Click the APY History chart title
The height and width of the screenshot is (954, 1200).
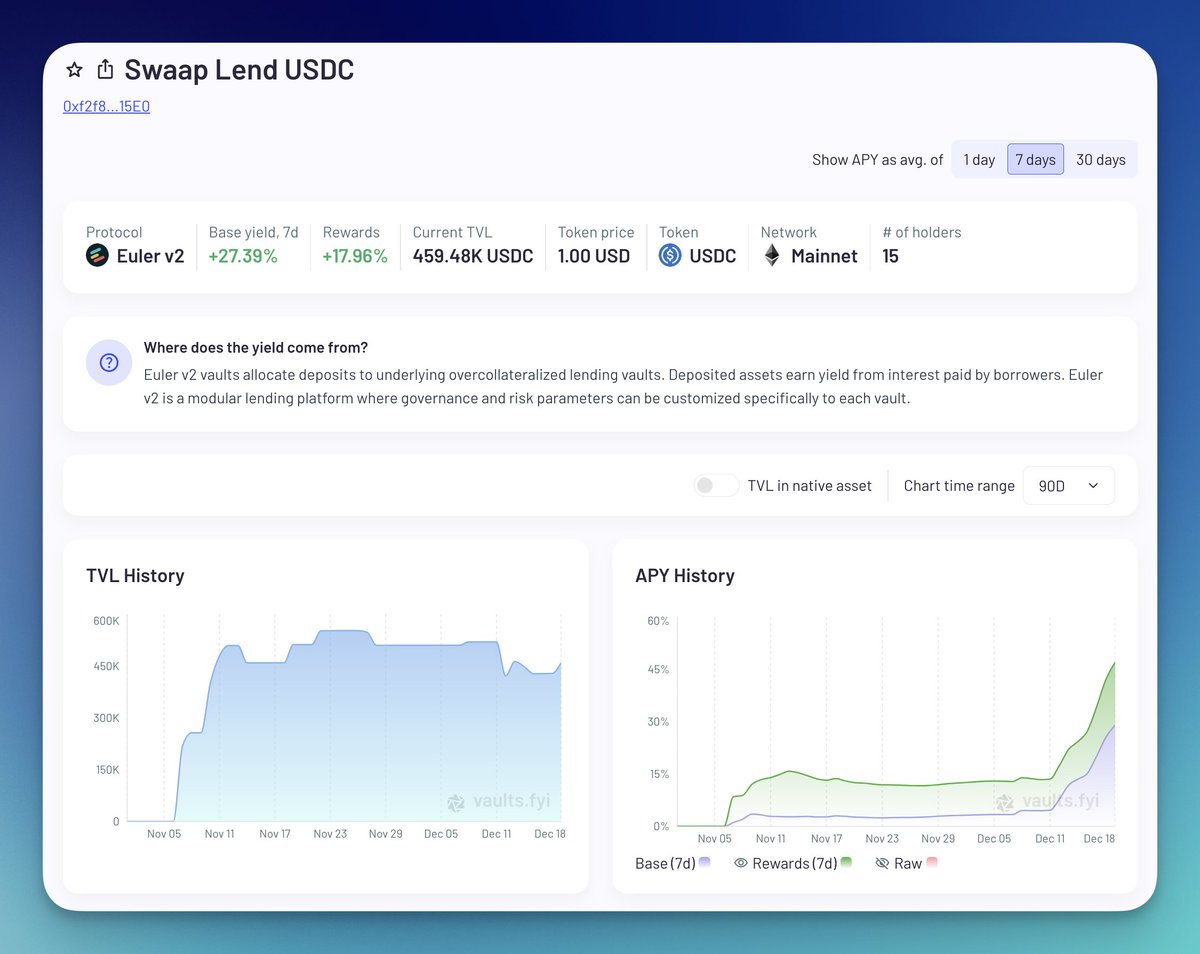coord(685,576)
